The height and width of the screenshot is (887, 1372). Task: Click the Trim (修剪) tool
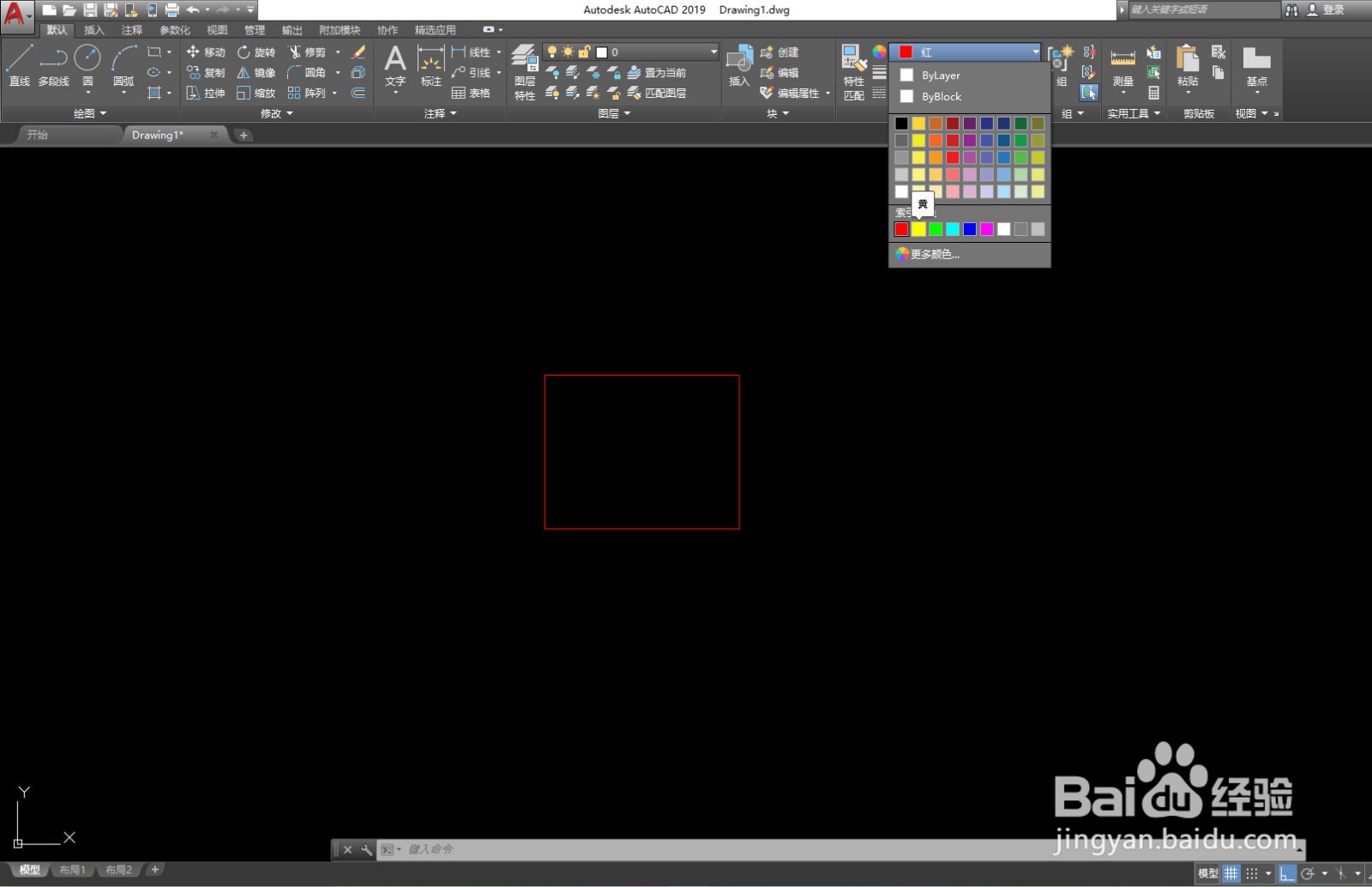[307, 52]
